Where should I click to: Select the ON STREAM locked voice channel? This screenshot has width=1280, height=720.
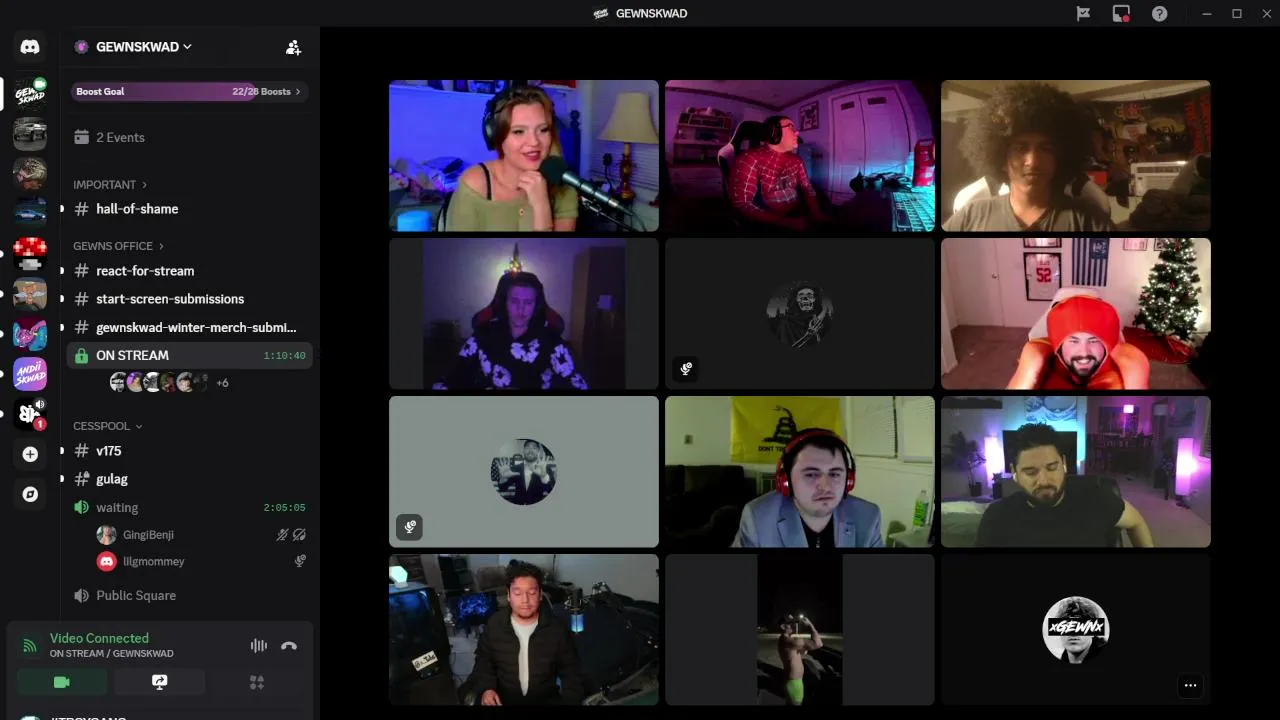(190, 355)
